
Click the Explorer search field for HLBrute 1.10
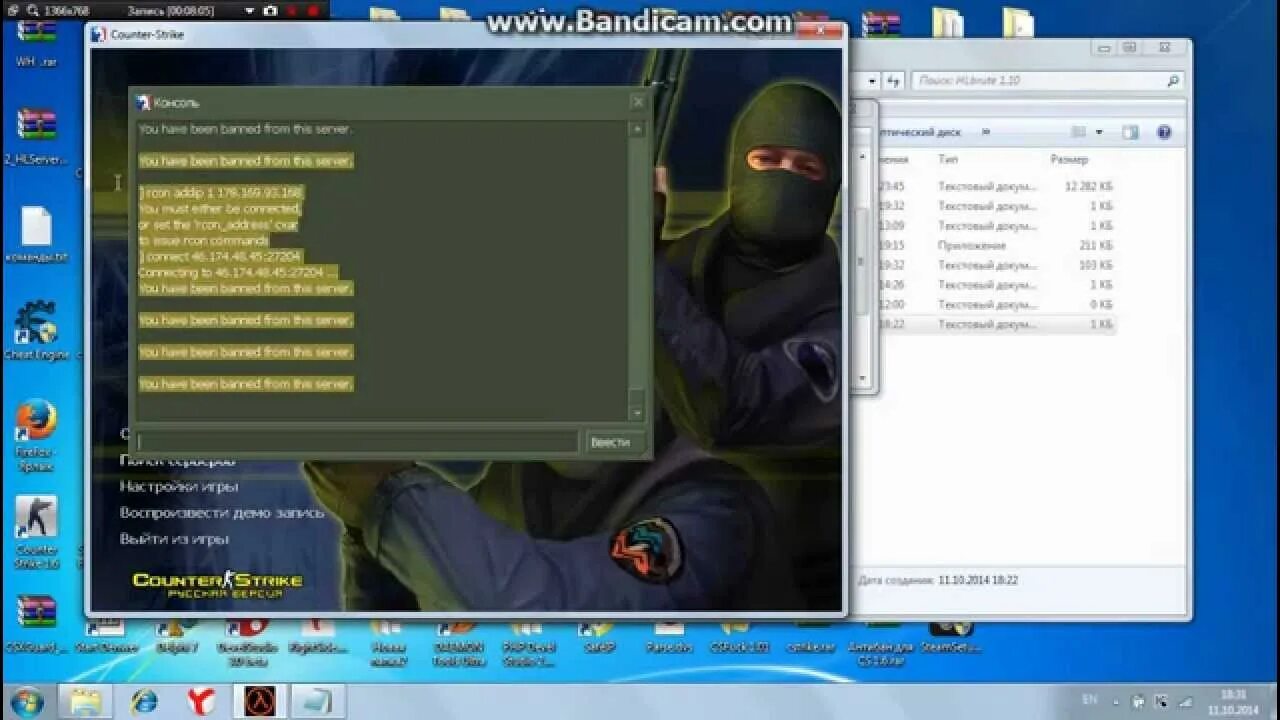(1048, 80)
